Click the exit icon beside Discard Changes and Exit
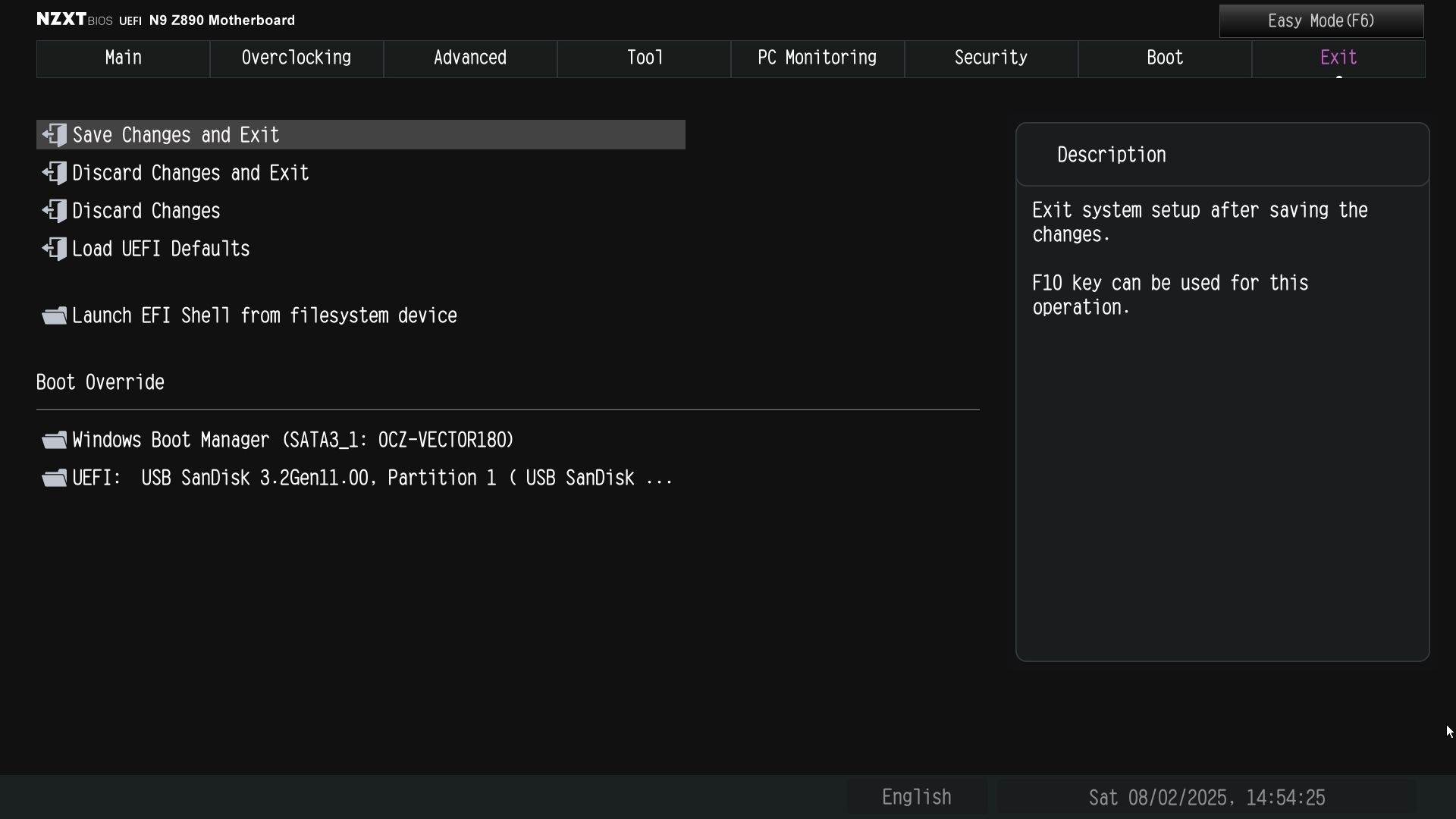Image resolution: width=1456 pixels, height=819 pixels. (x=55, y=173)
